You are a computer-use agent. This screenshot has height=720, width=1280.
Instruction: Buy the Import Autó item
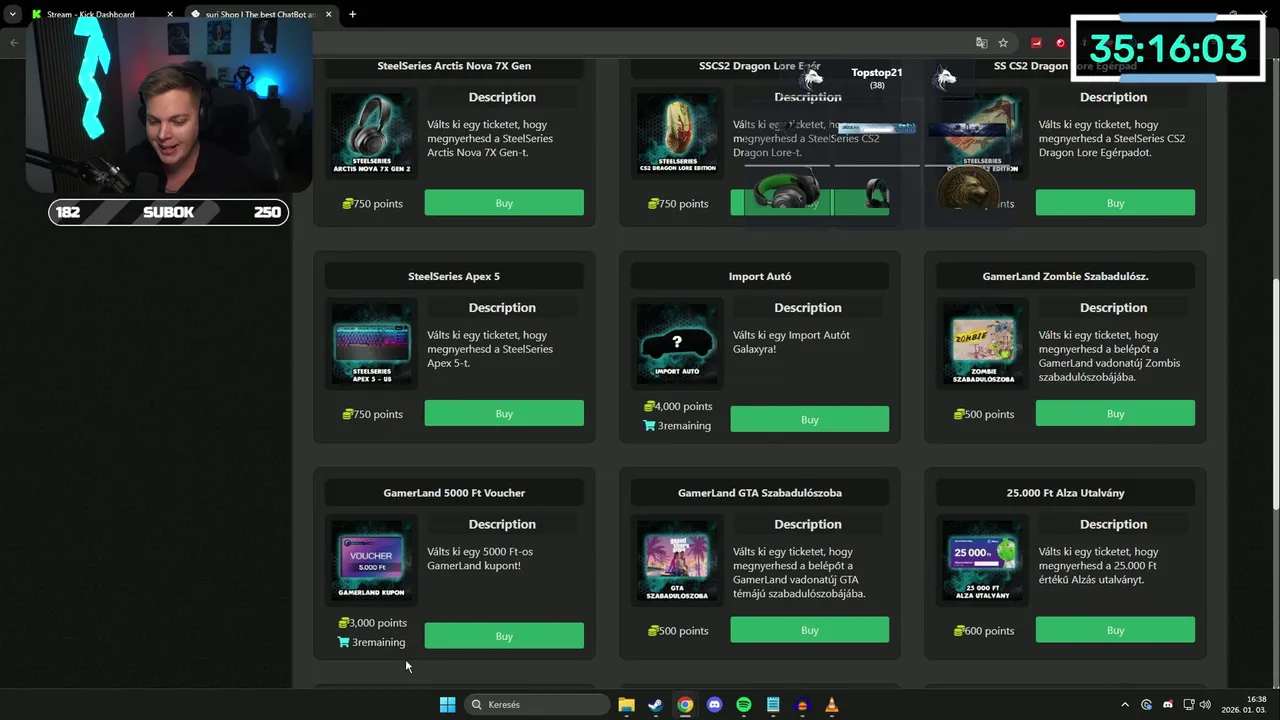point(809,419)
